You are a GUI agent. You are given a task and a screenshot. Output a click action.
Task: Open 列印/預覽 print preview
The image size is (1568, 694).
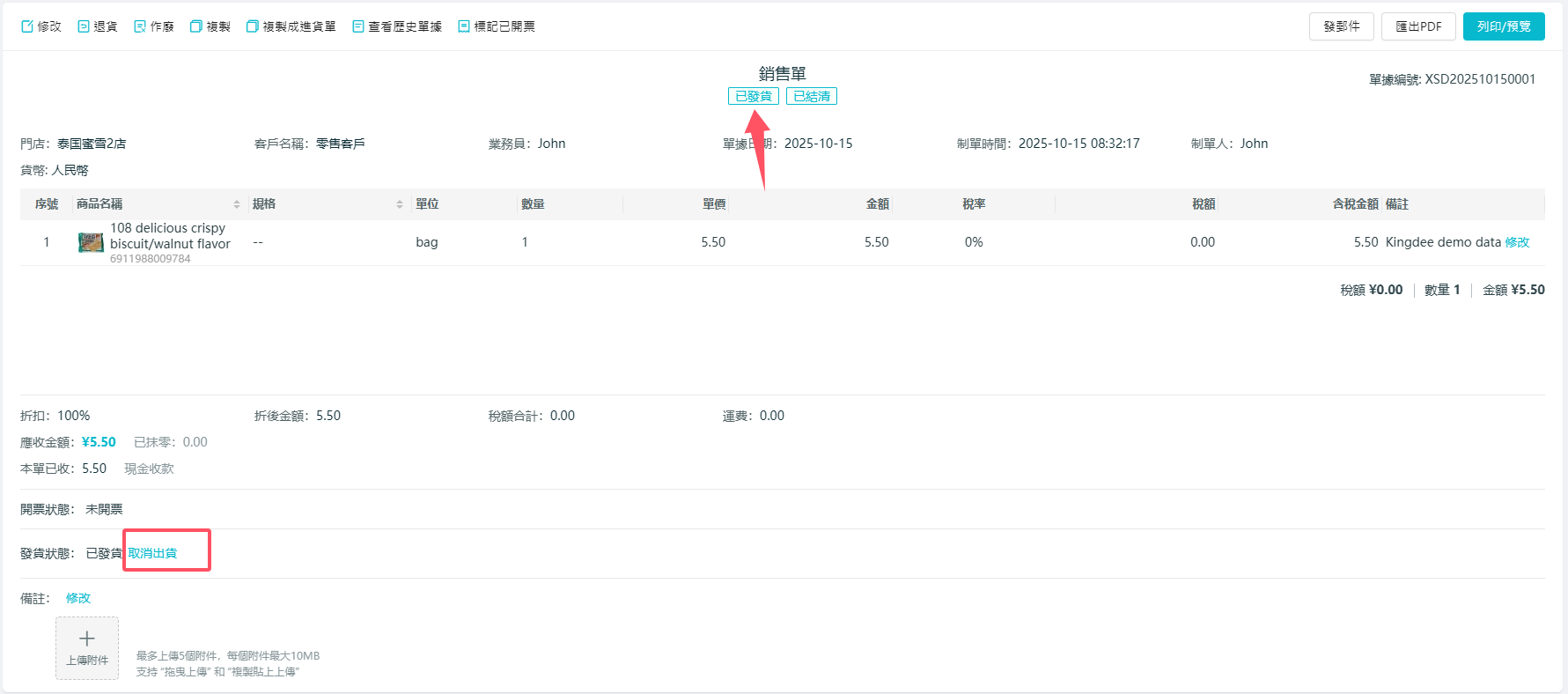tap(1503, 26)
